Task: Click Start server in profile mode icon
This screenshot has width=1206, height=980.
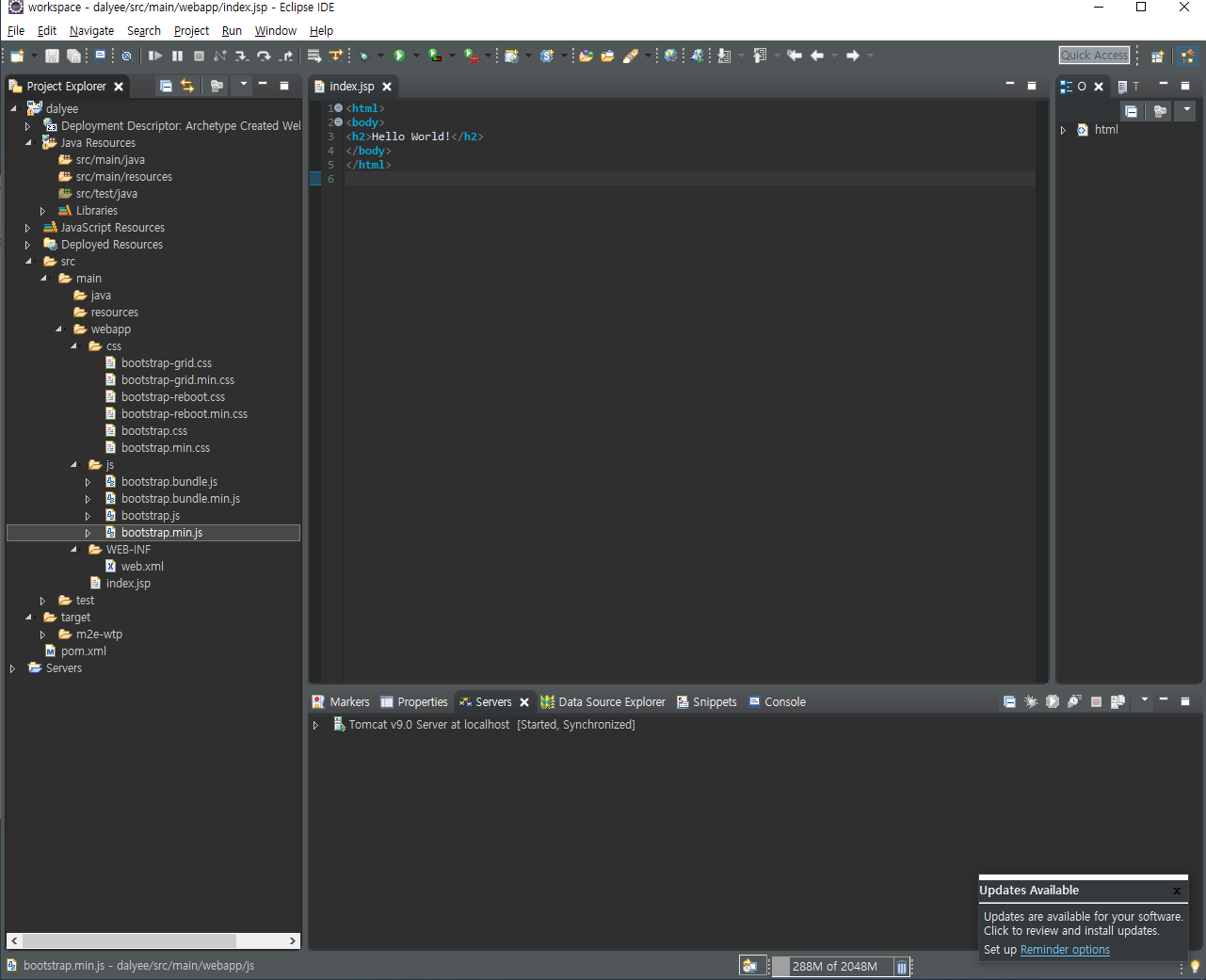Action: [1074, 701]
